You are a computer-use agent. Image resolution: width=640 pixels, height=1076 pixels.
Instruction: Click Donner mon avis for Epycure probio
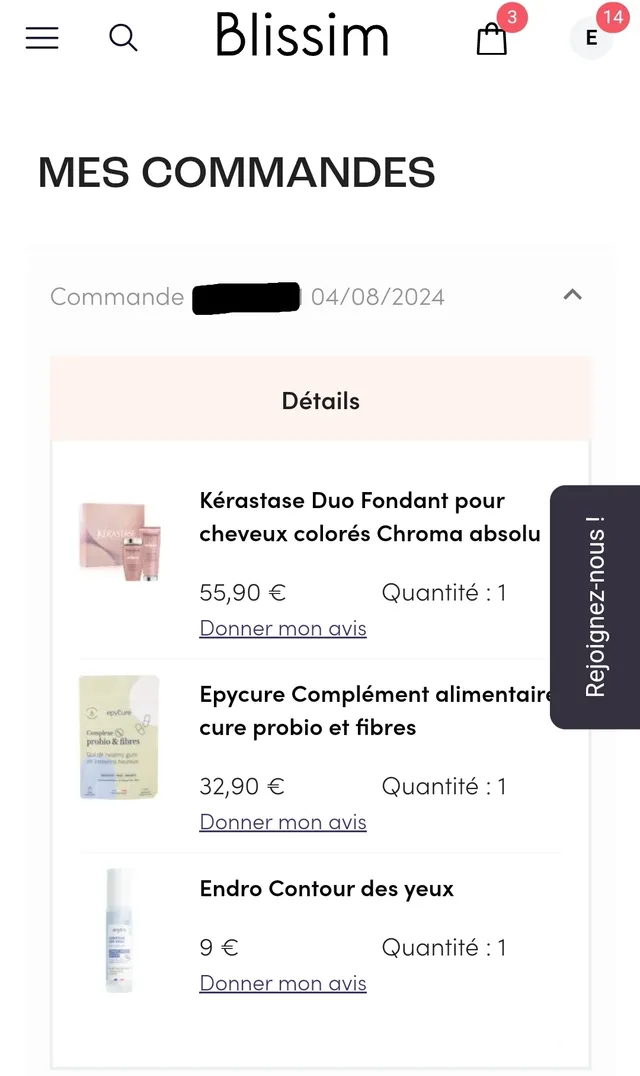283,821
